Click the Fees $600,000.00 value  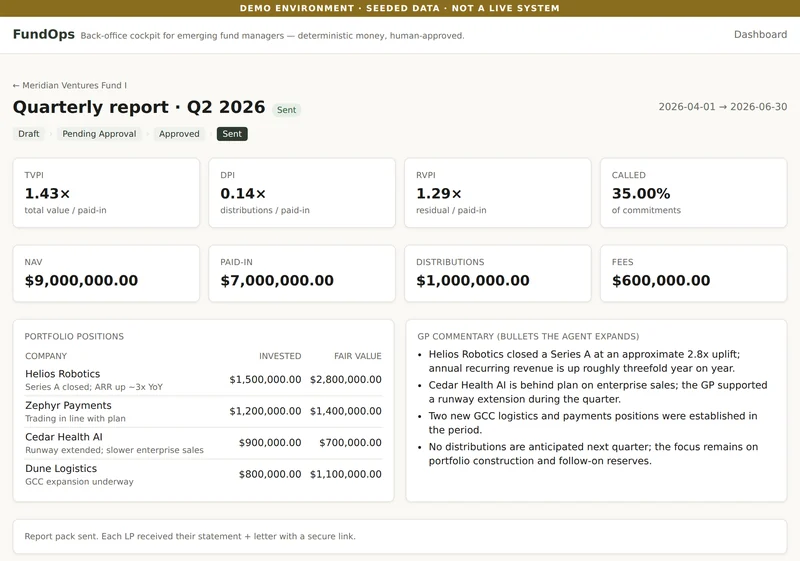pos(661,280)
